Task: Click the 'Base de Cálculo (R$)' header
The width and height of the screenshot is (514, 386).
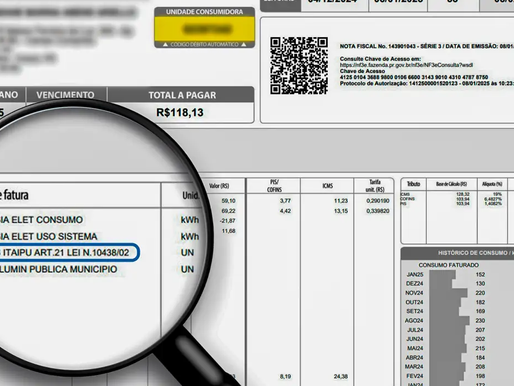Action: click(x=452, y=184)
